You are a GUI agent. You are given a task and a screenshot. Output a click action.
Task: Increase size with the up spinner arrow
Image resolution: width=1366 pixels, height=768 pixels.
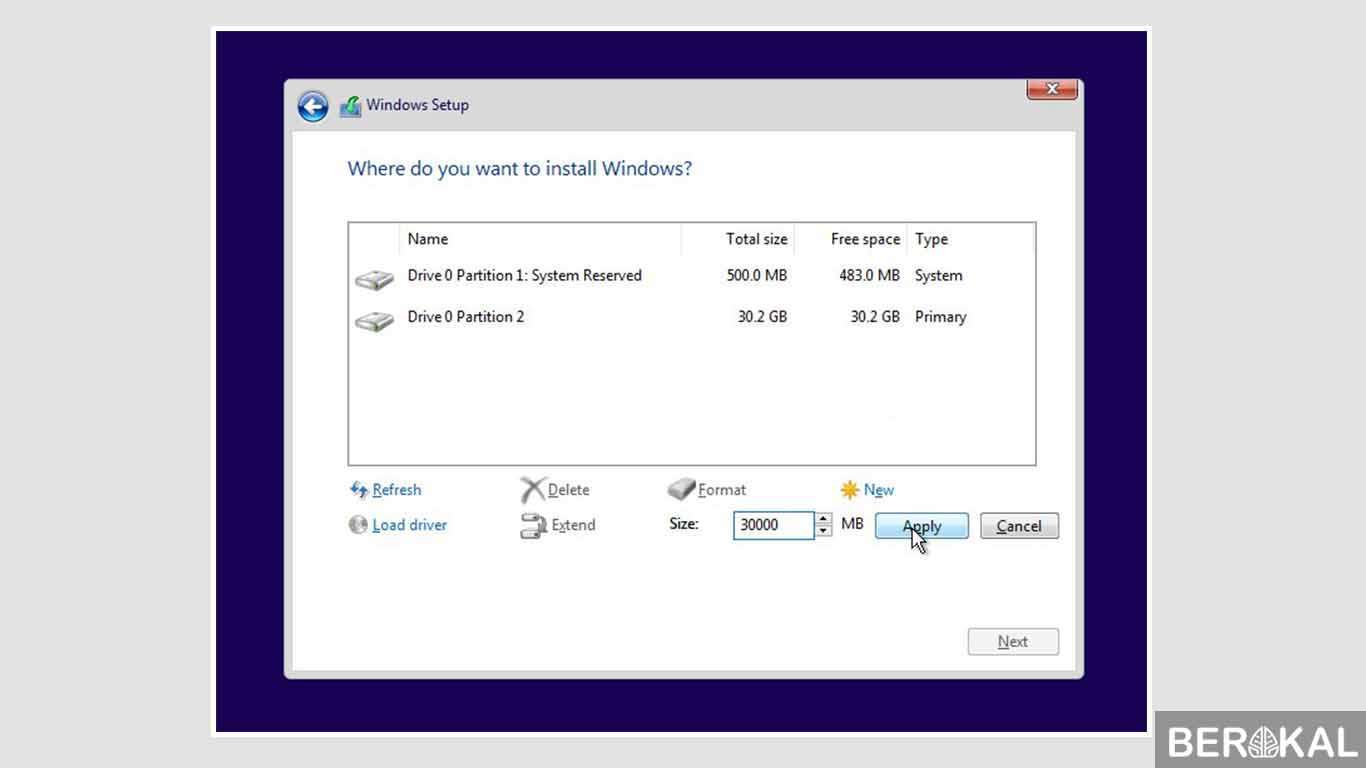tap(823, 519)
